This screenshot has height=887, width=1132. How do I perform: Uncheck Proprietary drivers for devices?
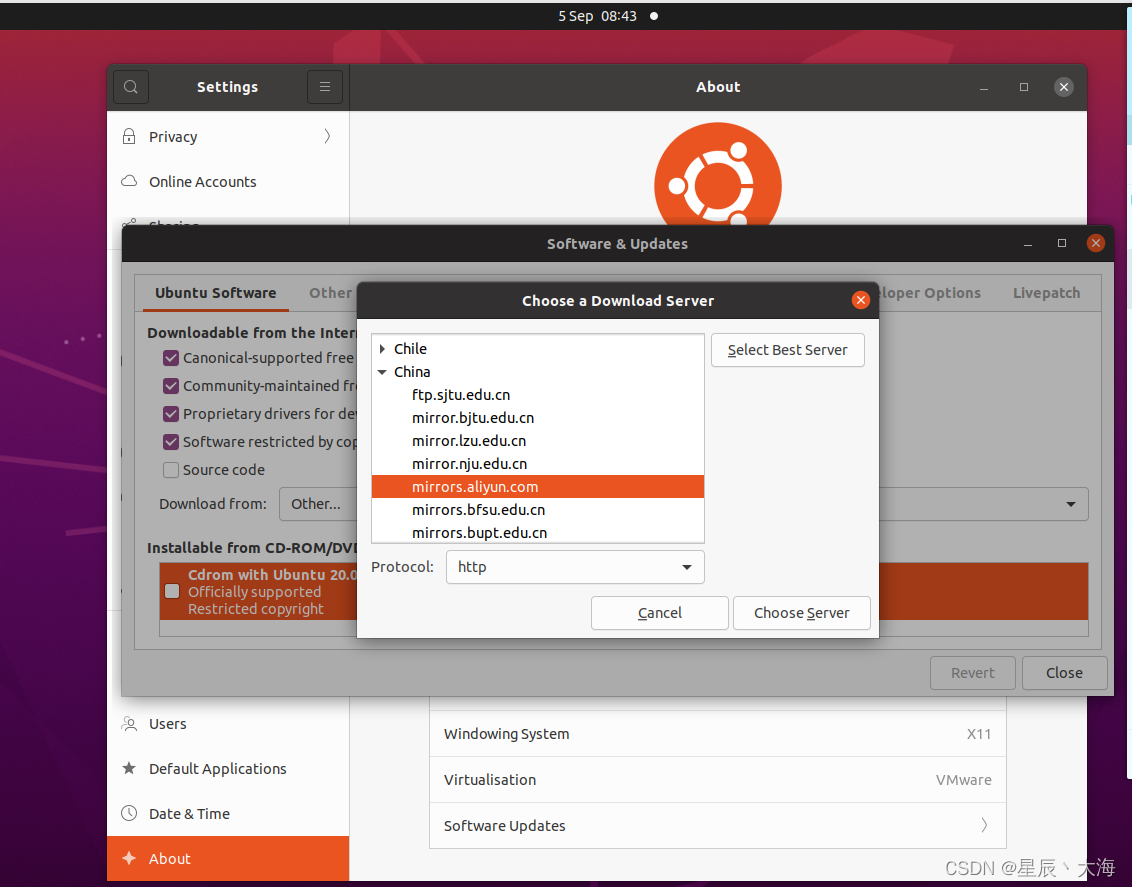click(171, 414)
